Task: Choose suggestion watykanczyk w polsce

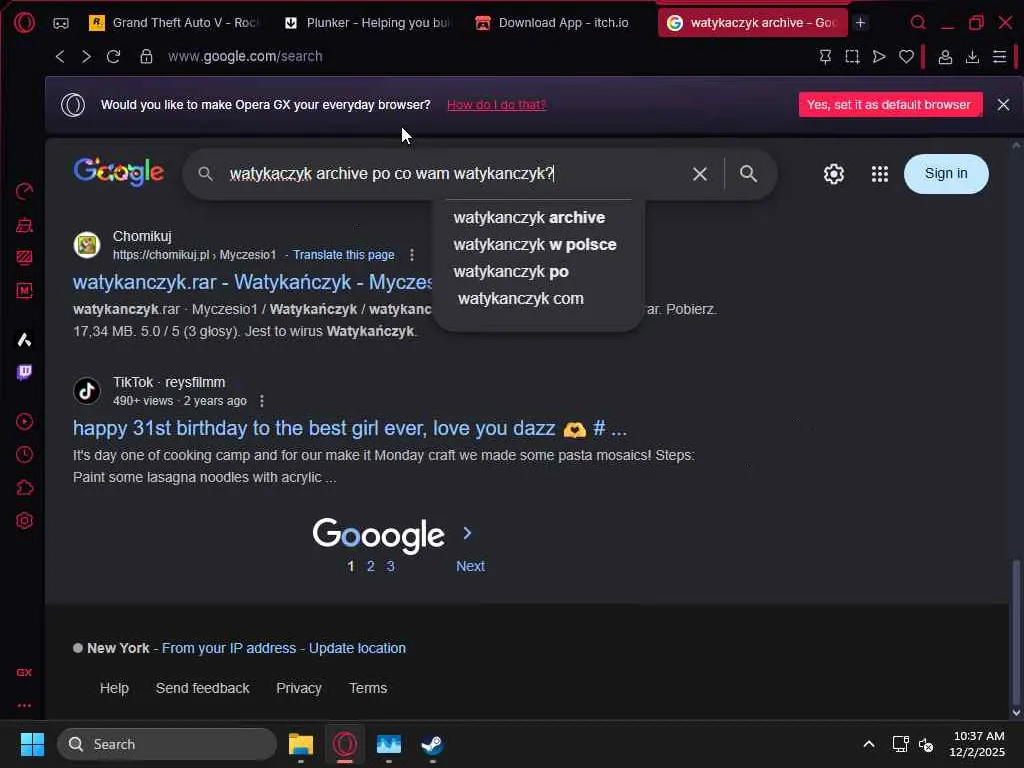Action: 535,244
